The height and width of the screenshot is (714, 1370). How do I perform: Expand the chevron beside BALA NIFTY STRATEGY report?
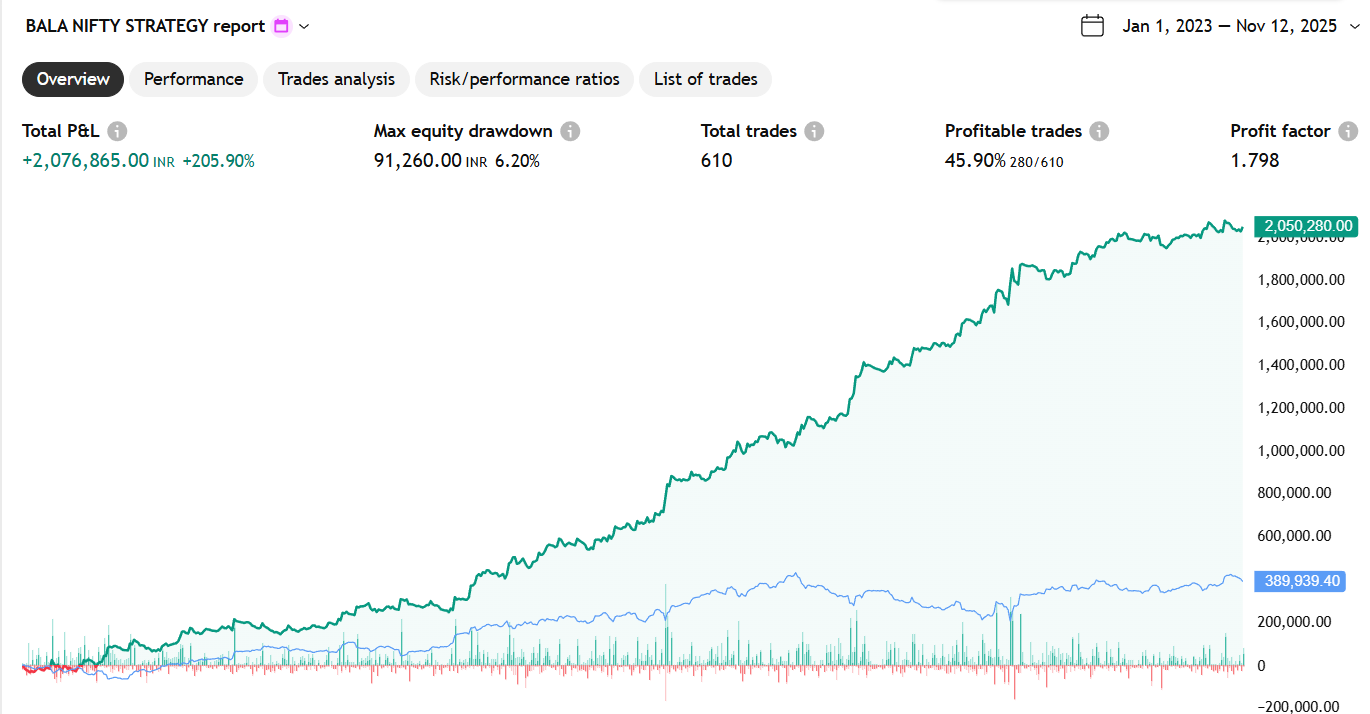(x=303, y=27)
